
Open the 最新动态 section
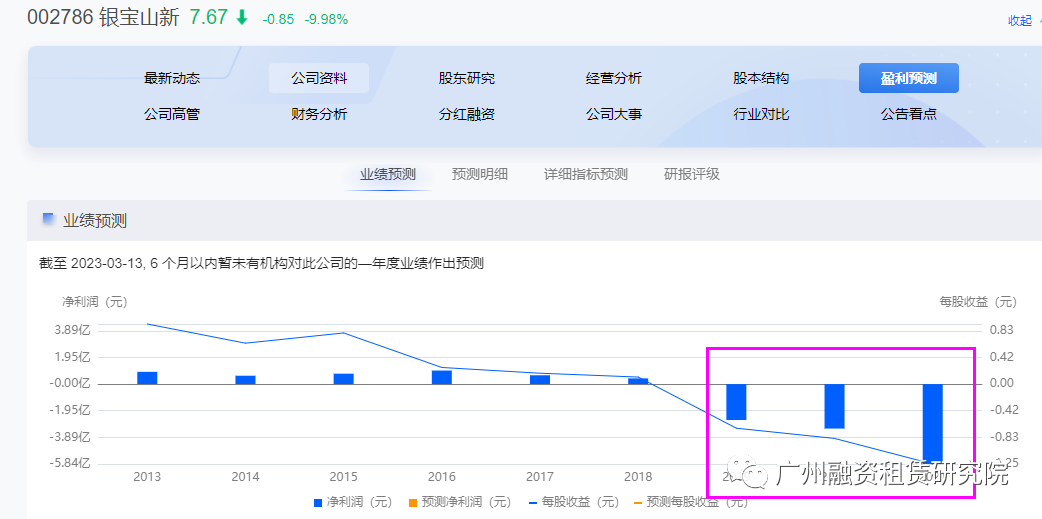click(x=171, y=78)
